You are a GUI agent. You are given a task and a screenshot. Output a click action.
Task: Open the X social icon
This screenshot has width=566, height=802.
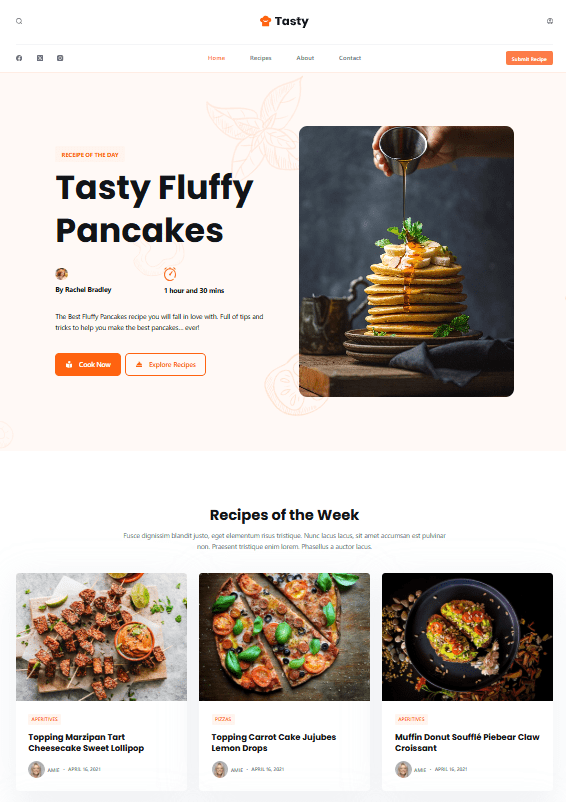(40, 58)
